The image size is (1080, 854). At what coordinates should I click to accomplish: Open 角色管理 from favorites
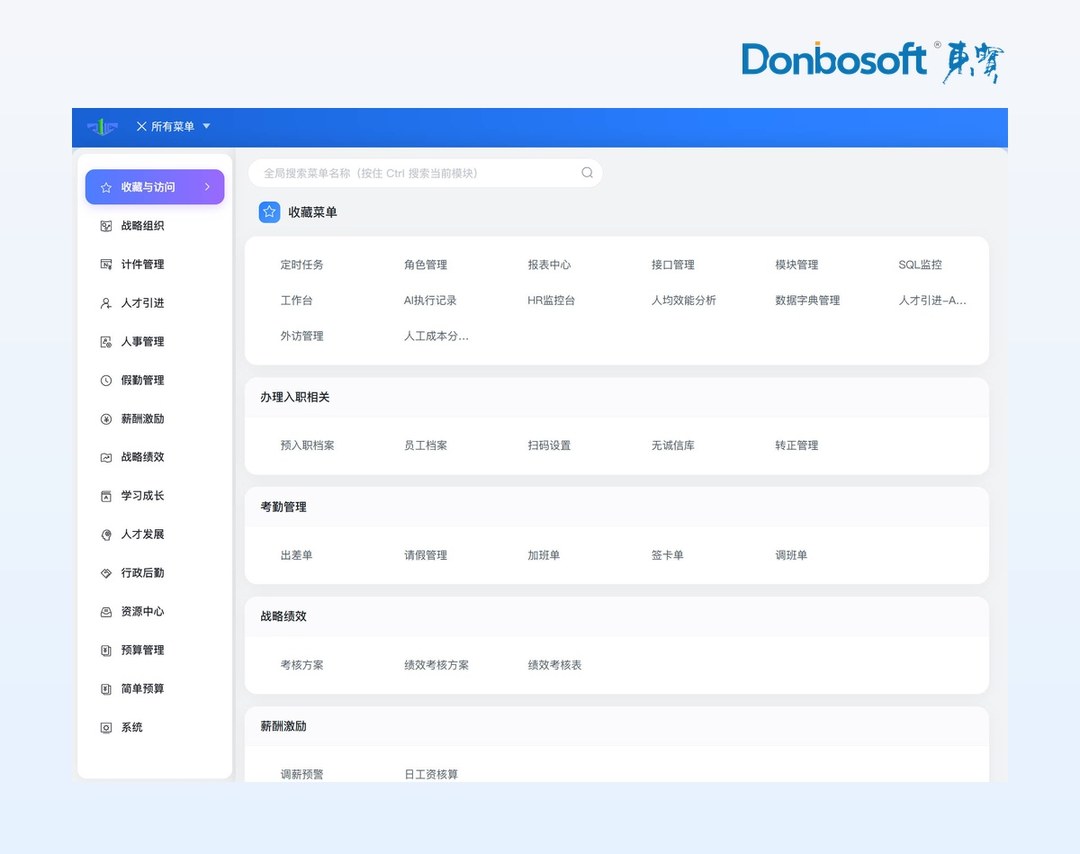[x=426, y=264]
